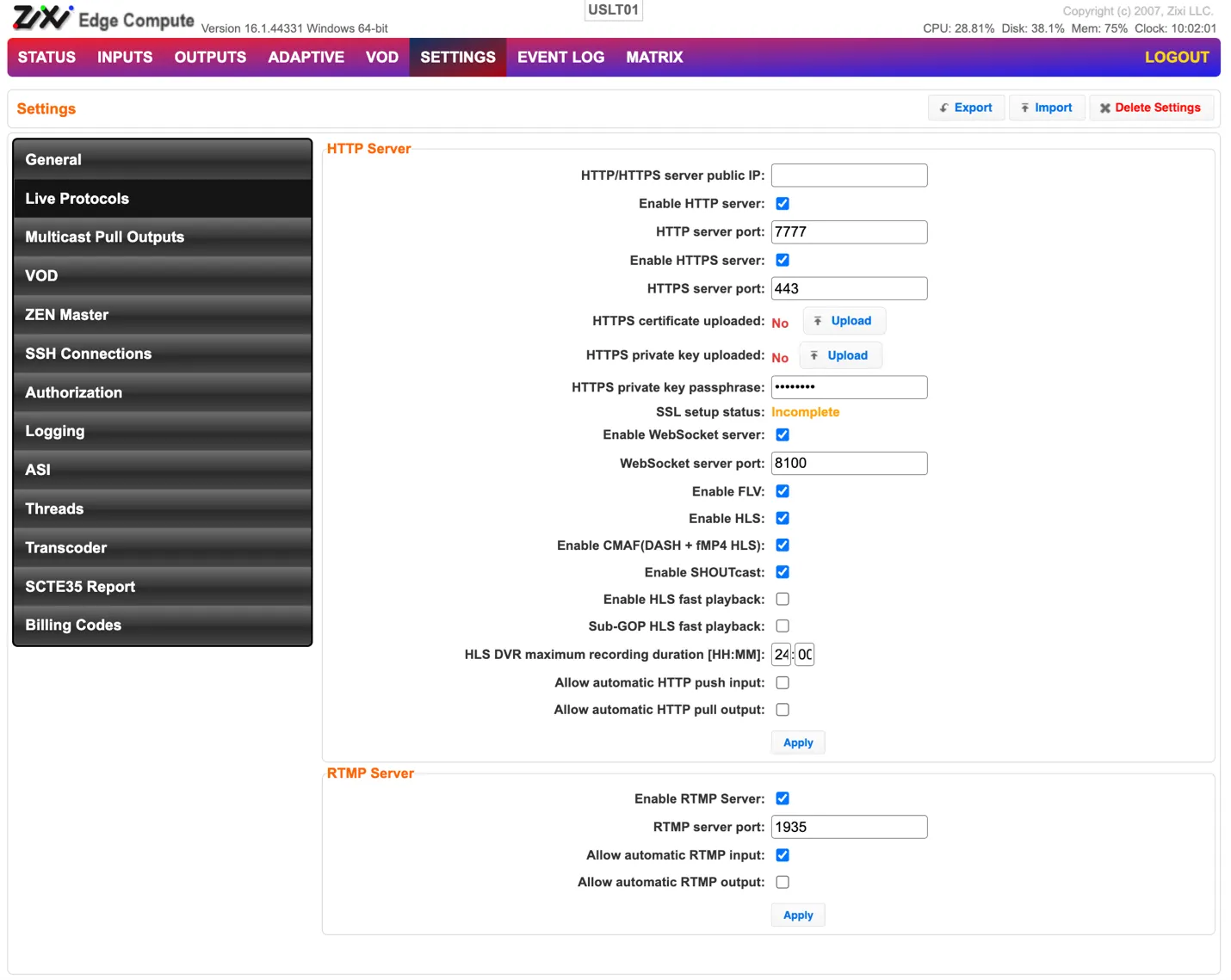Toggle Enable RTMP Server checkbox
This screenshot has width=1231, height=980.
[x=783, y=798]
